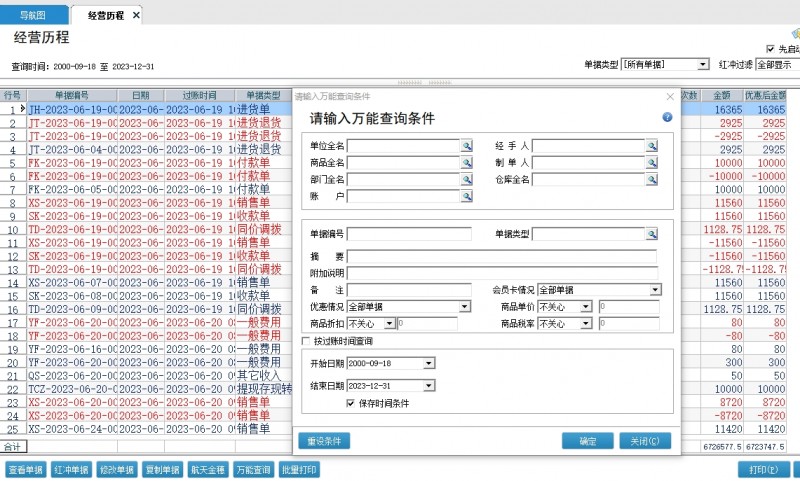Viewport: 800px width, 481px height.
Task: Sort by 单据编号 column header
Action: point(72,95)
